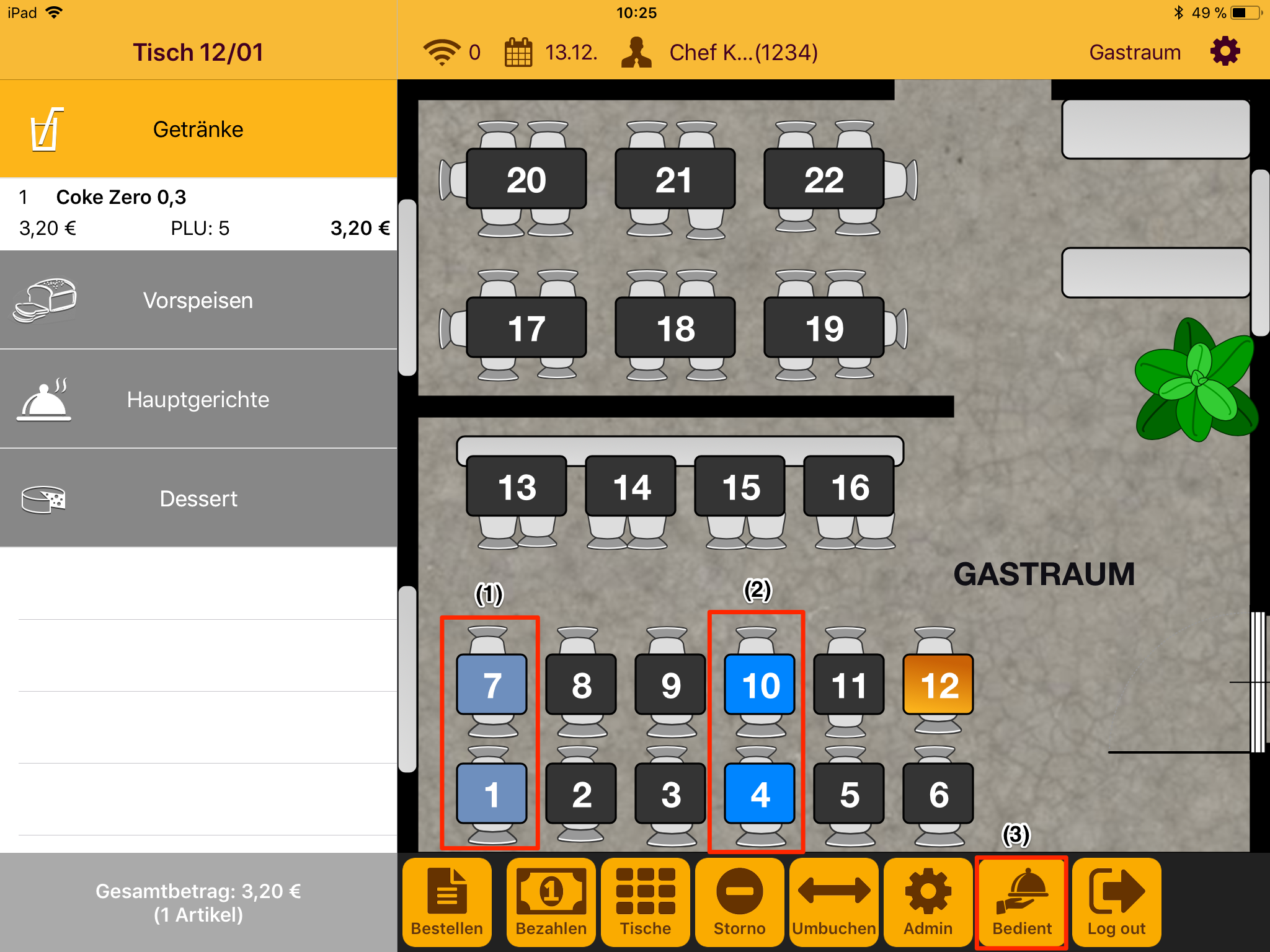Tap the Bestellen order button
The width and height of the screenshot is (1270, 952).
[446, 902]
